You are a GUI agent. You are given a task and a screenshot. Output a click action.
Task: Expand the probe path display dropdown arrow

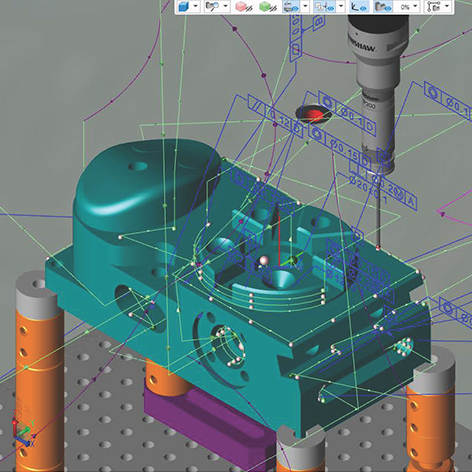tap(447, 6)
